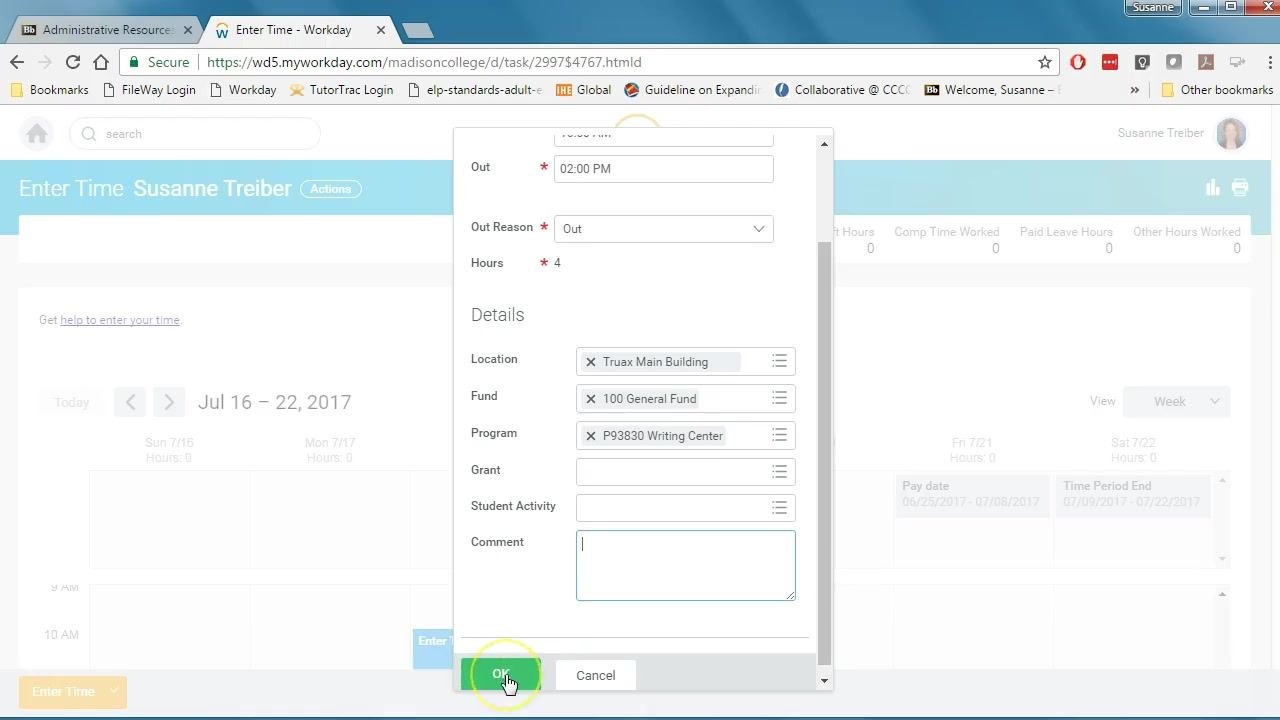Screen dimensions: 1280x720
Task: Focus the Workday search box
Action: coord(195,134)
